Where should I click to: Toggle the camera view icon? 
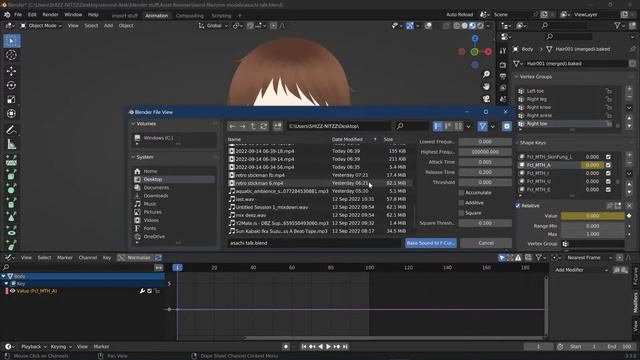tap(486, 99)
